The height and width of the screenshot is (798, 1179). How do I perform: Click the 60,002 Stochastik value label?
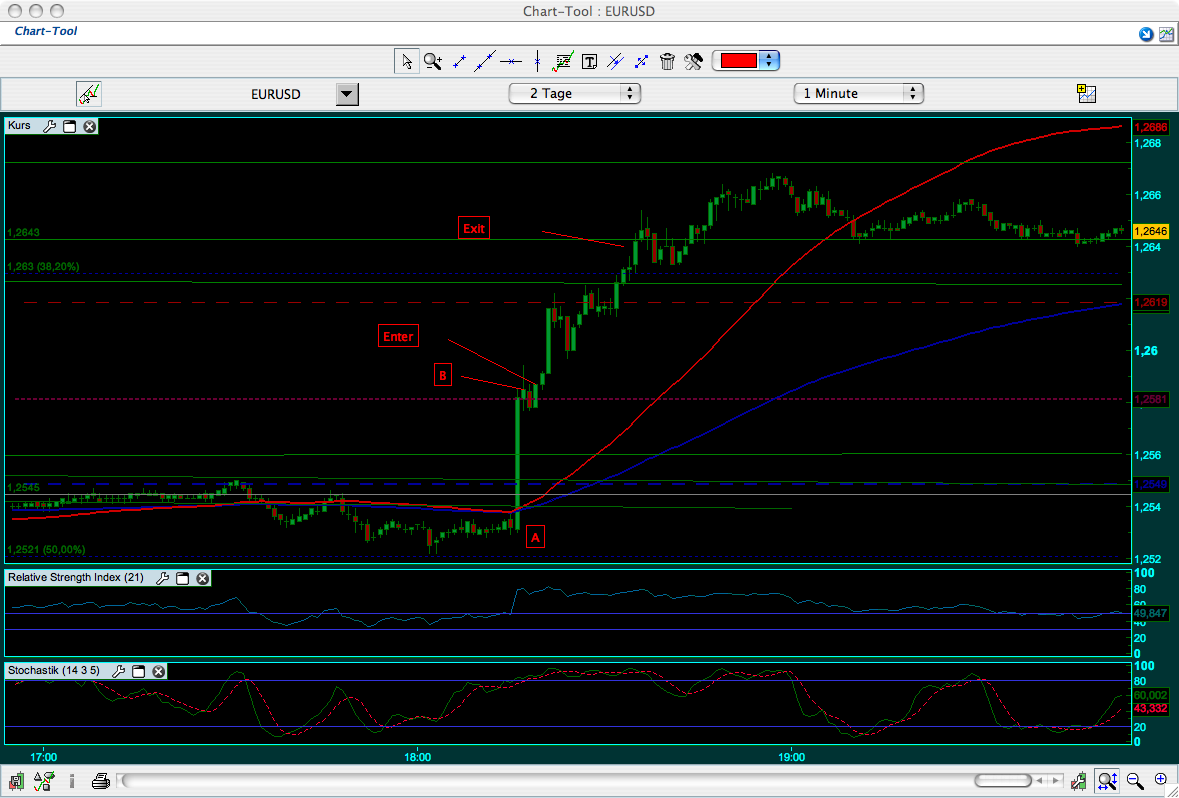point(1151,696)
